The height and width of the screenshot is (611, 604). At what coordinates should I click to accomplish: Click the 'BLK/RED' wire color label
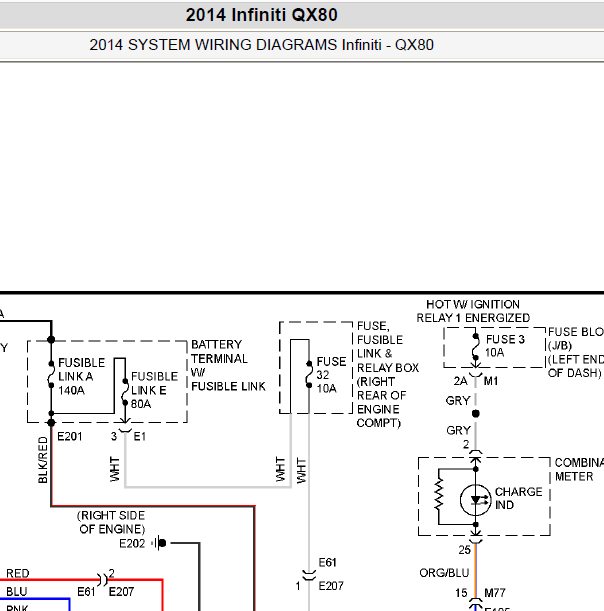[42, 460]
